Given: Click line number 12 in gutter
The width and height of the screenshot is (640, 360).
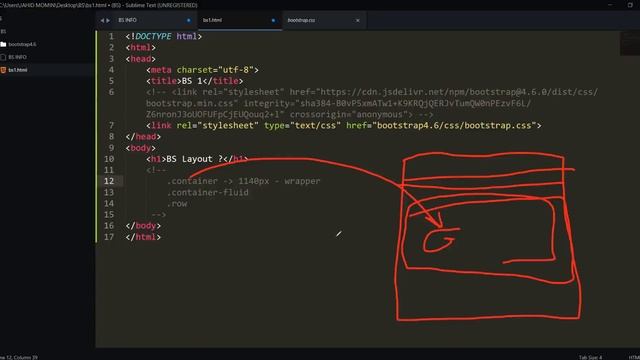Looking at the screenshot, I should (x=109, y=181).
